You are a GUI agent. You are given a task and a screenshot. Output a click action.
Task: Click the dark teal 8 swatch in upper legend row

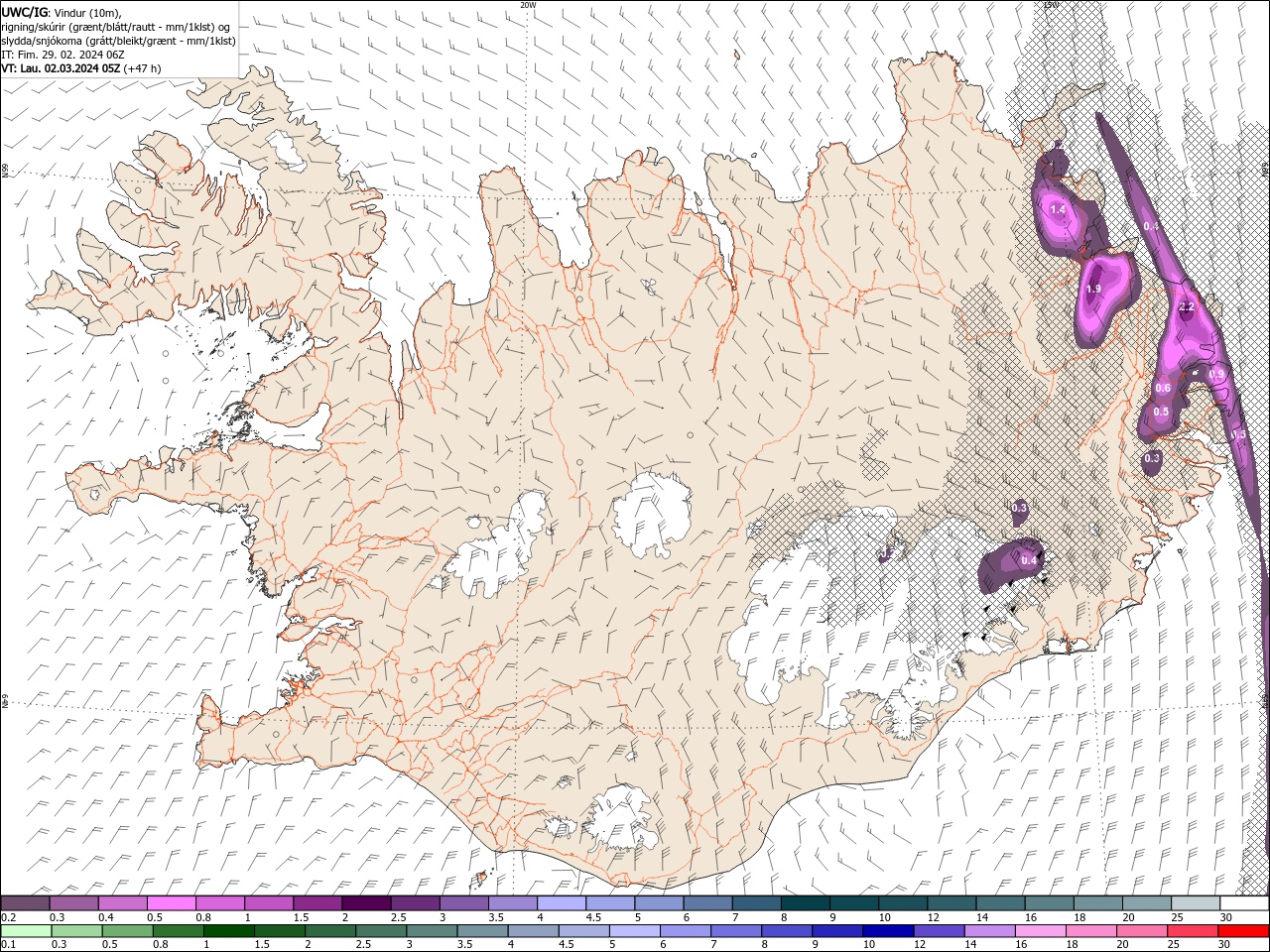806,903
